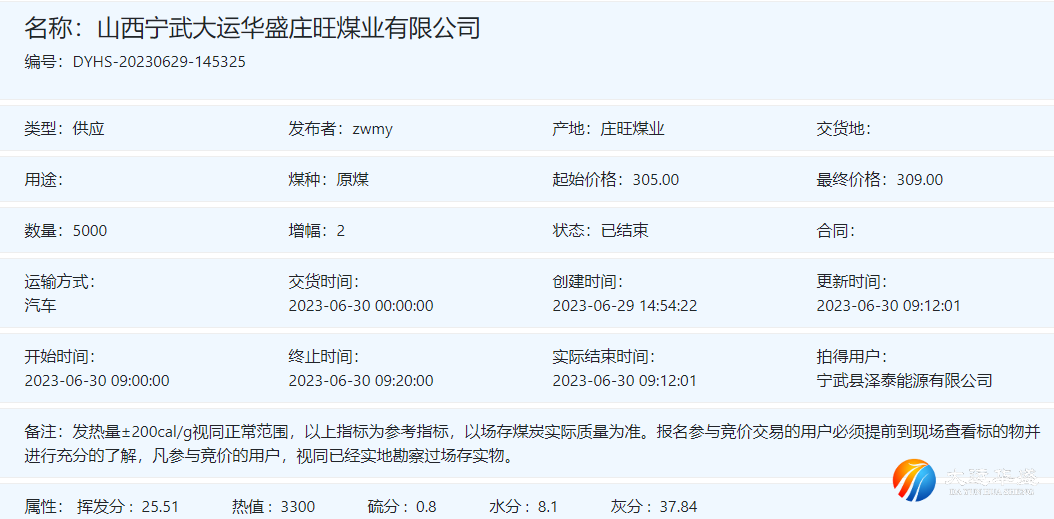This screenshot has height=519, width=1054.
Task: Click the coal type value 原煤
Action: click(353, 180)
